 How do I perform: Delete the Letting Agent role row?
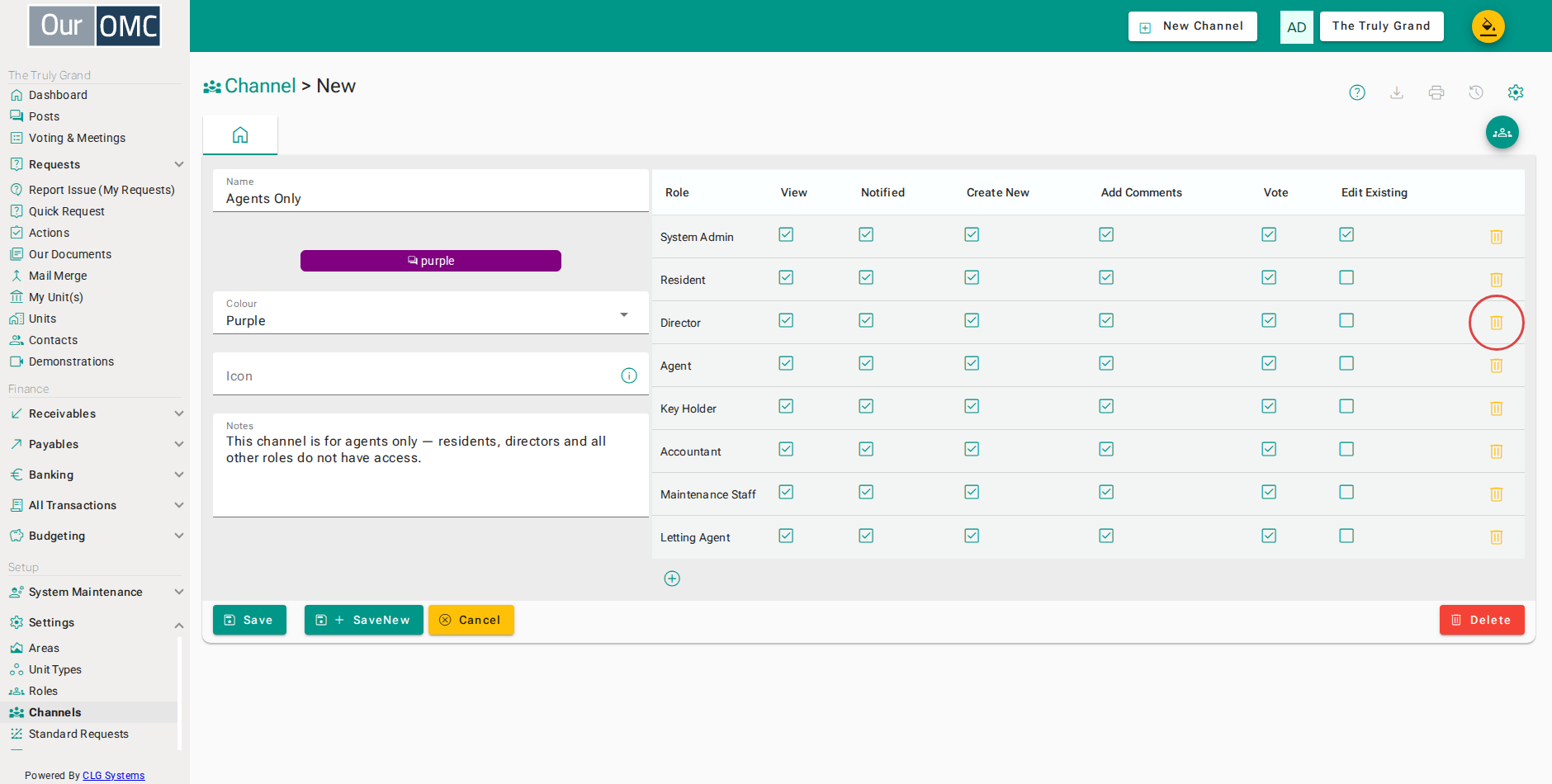[x=1496, y=537]
